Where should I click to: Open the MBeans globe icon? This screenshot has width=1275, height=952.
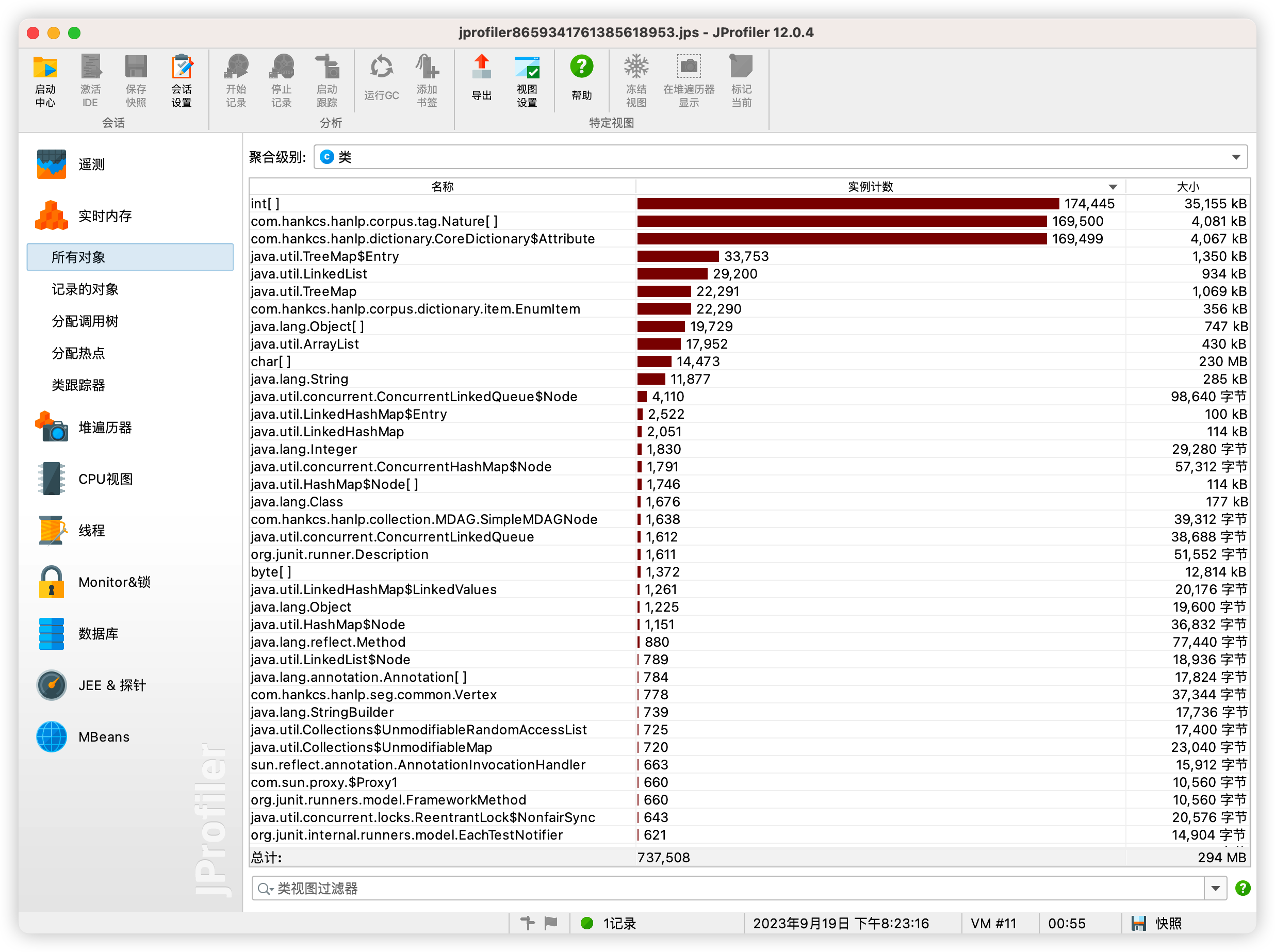[x=52, y=736]
